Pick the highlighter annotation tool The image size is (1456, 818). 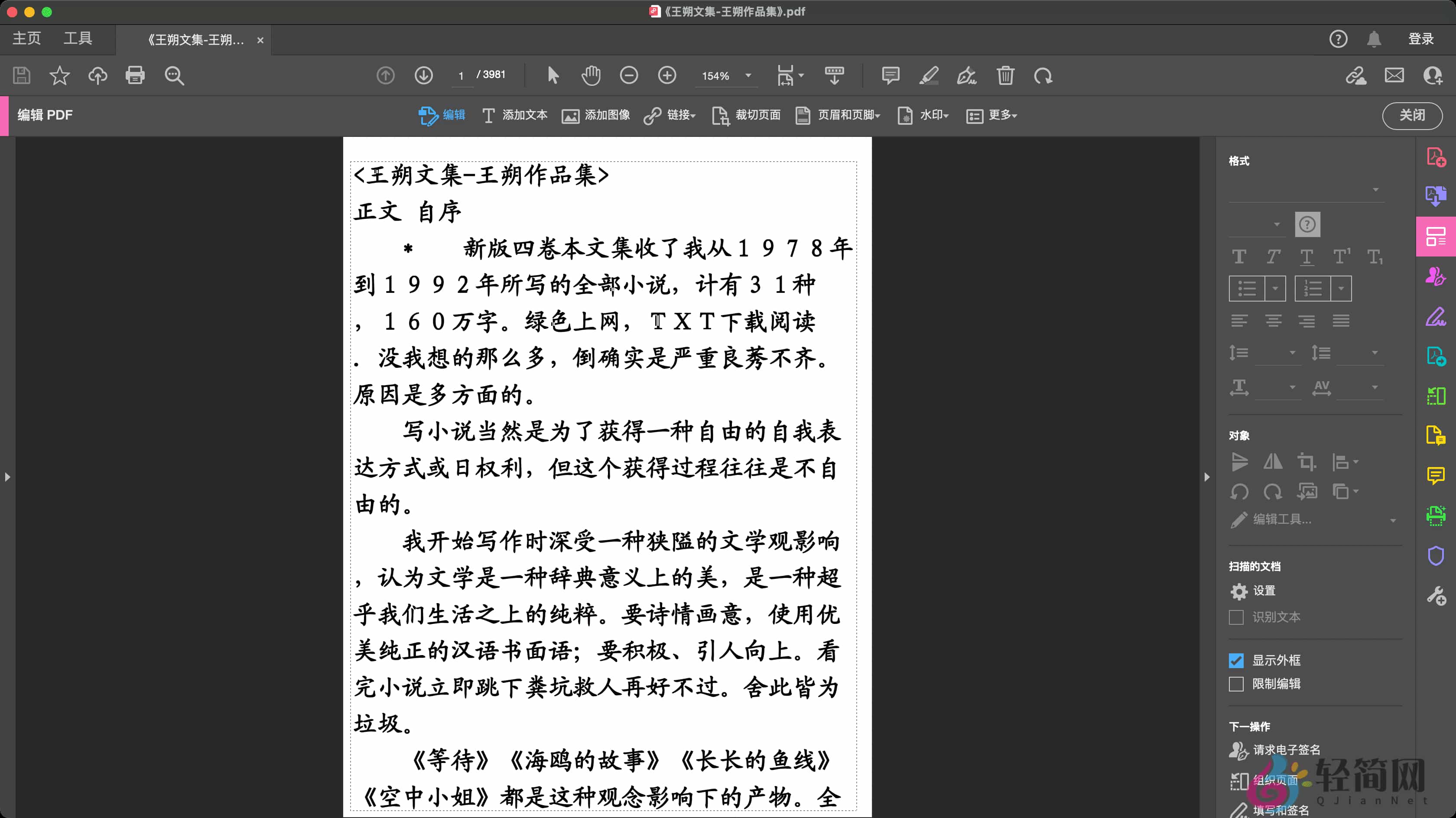(929, 75)
